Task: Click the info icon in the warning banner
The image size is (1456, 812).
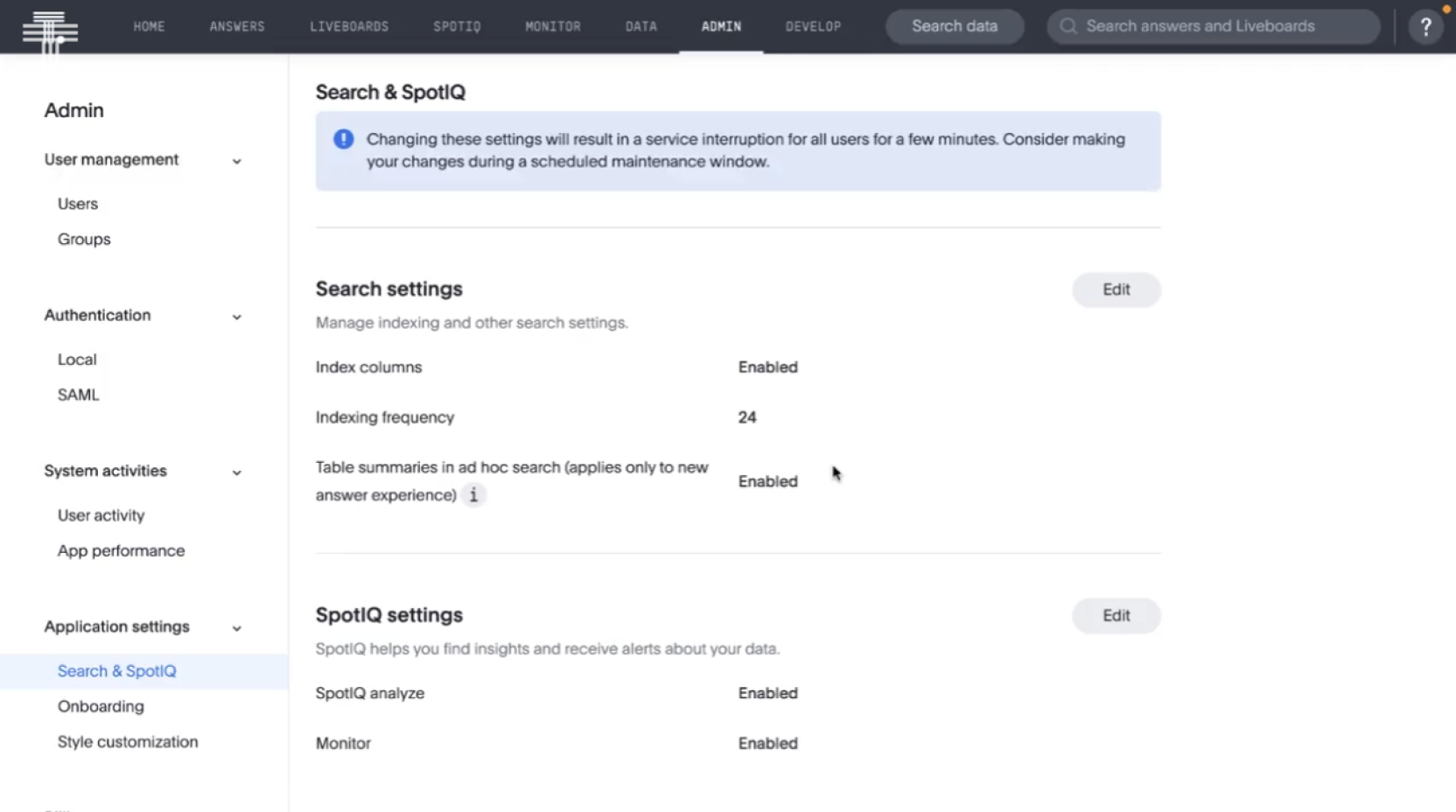Action: pos(343,138)
